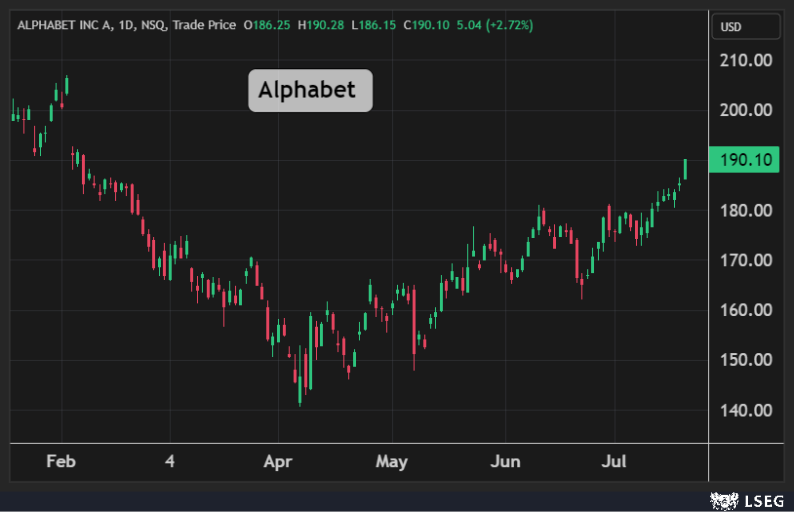
Task: Select the May marker on time axis
Action: point(392,462)
